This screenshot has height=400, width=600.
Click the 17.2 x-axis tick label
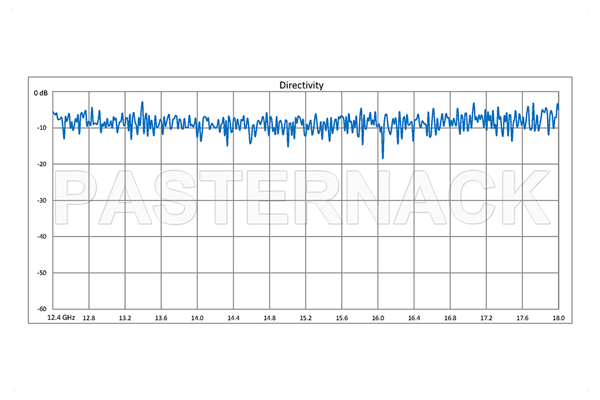(485, 318)
